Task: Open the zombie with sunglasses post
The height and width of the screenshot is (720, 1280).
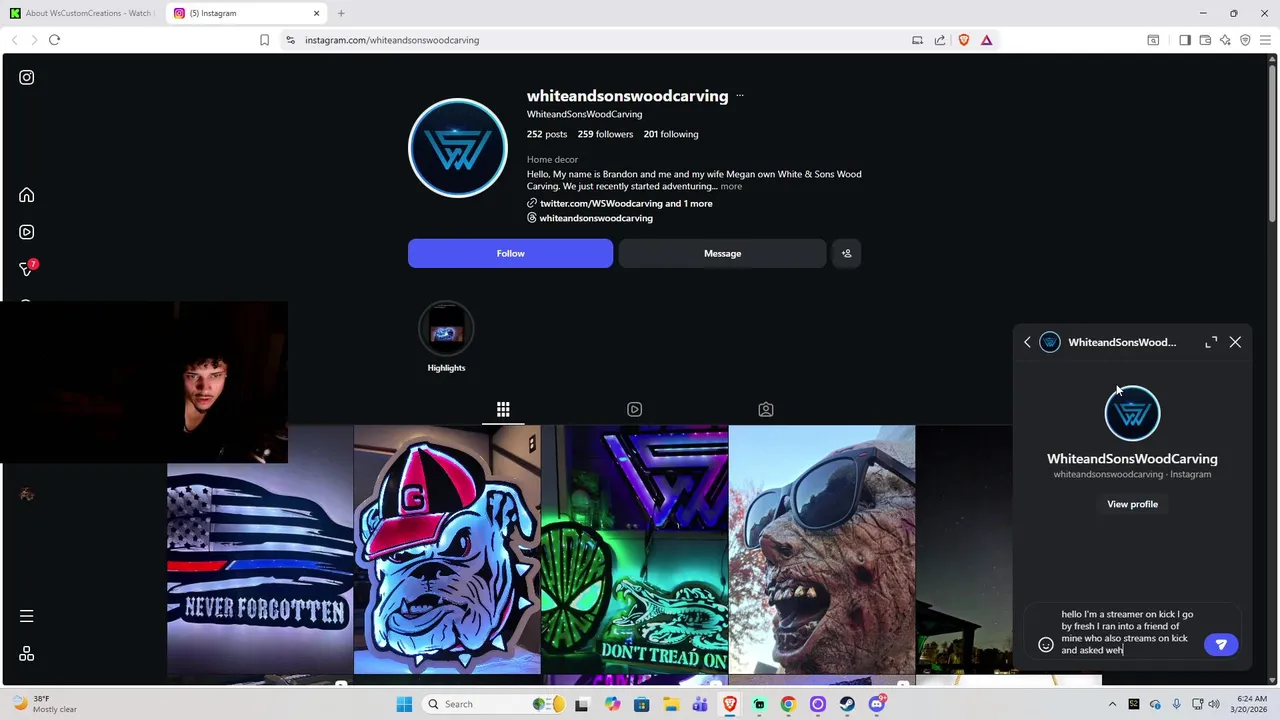Action: tap(822, 550)
